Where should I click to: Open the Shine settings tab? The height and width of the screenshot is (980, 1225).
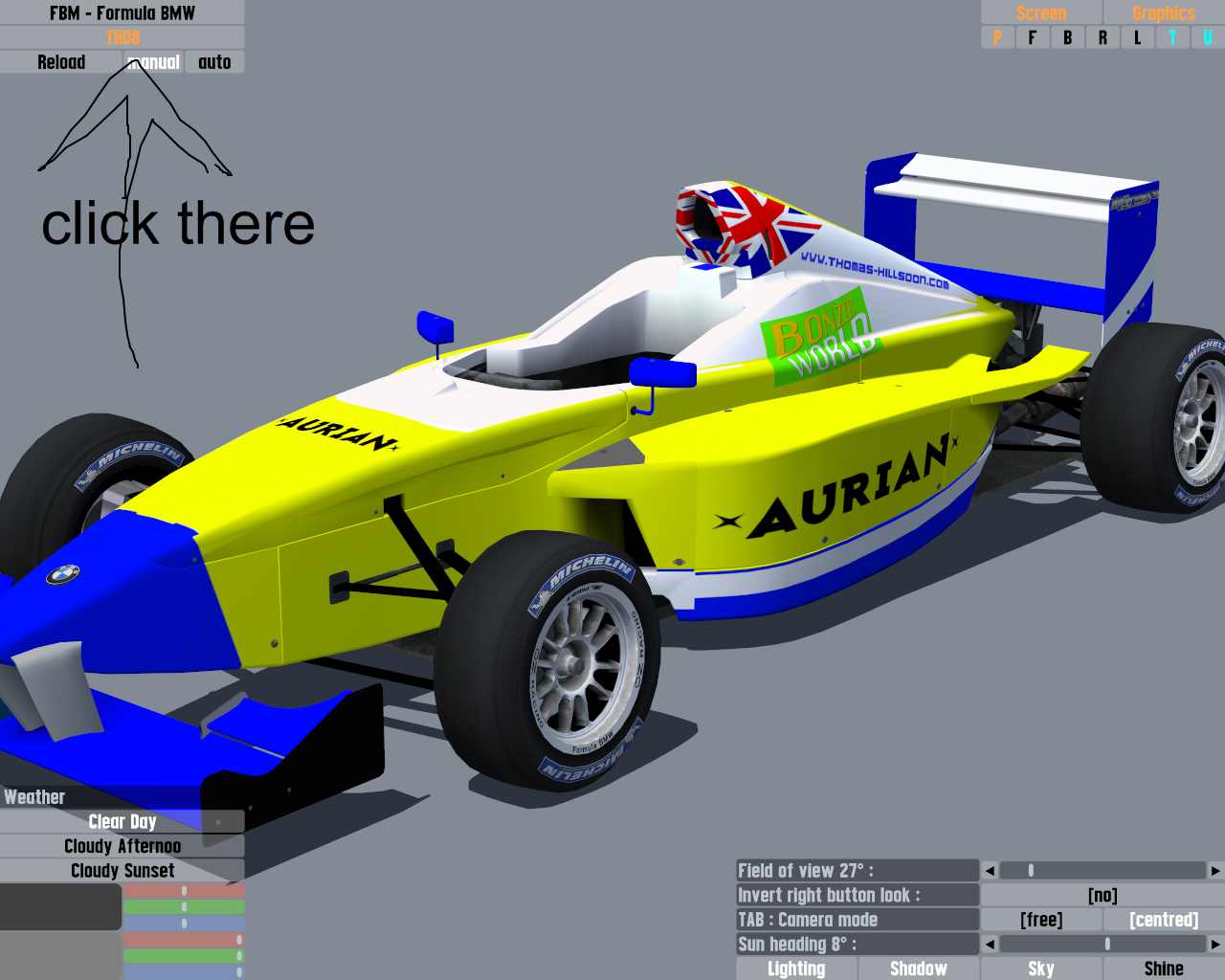point(1164,969)
